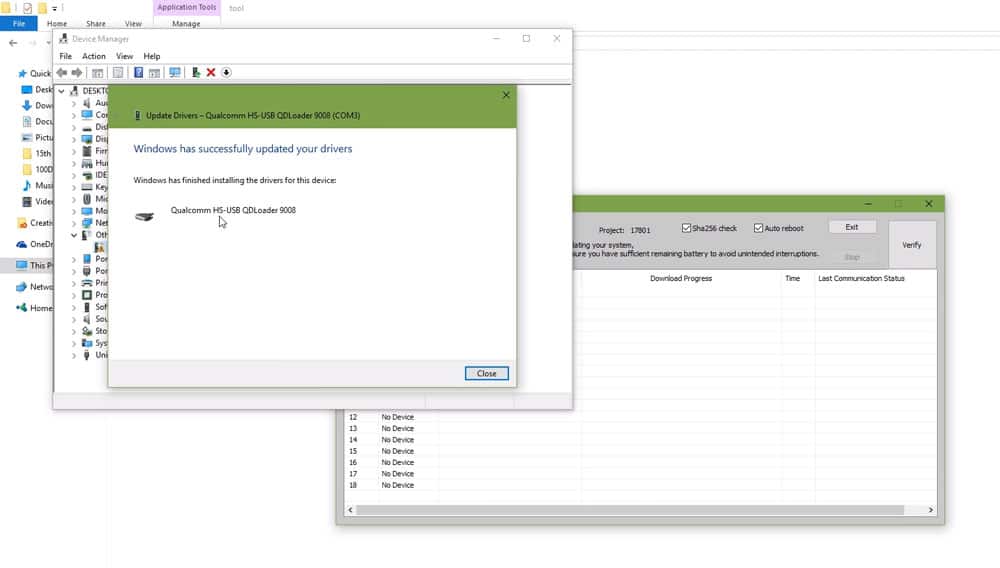Click the OneDrive cloud icon in Explorer sidebar

22,244
